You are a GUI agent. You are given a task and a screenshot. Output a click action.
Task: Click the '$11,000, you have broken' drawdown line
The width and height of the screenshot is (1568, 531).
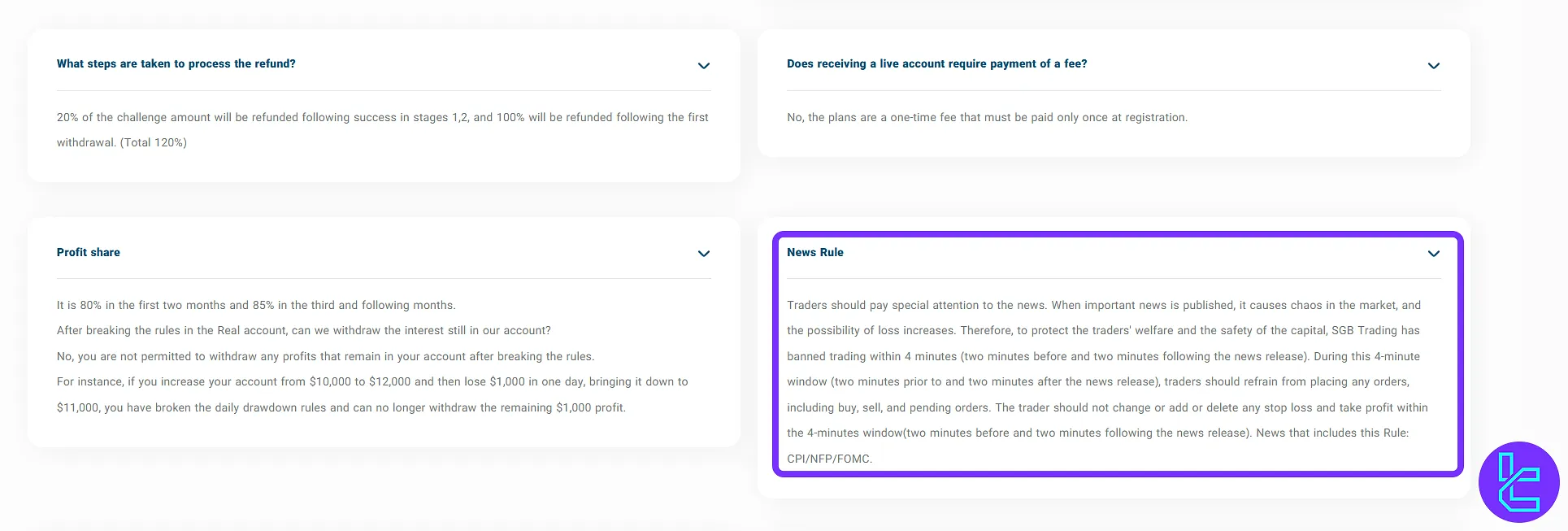341,407
